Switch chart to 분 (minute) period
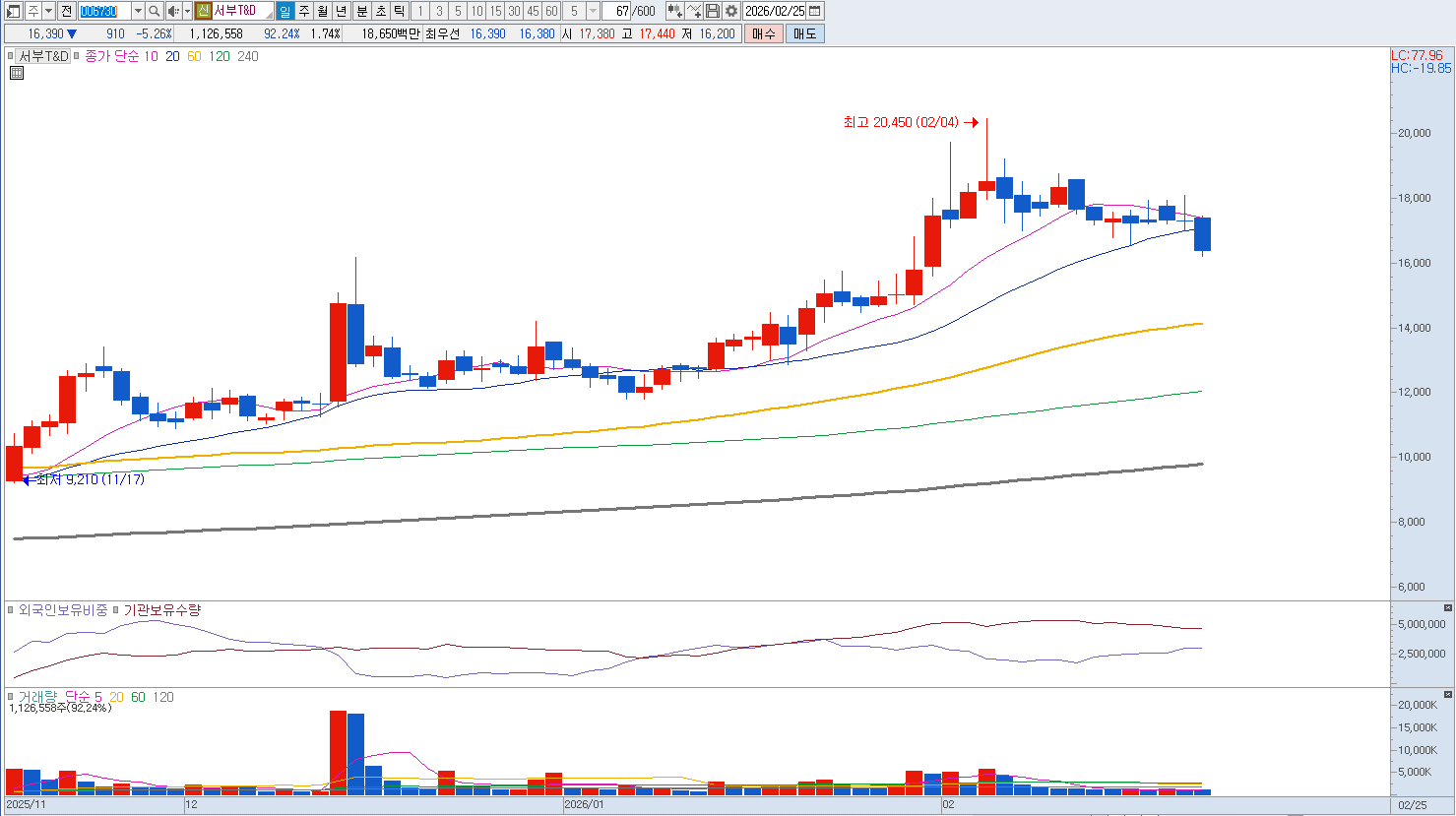 coord(361,11)
